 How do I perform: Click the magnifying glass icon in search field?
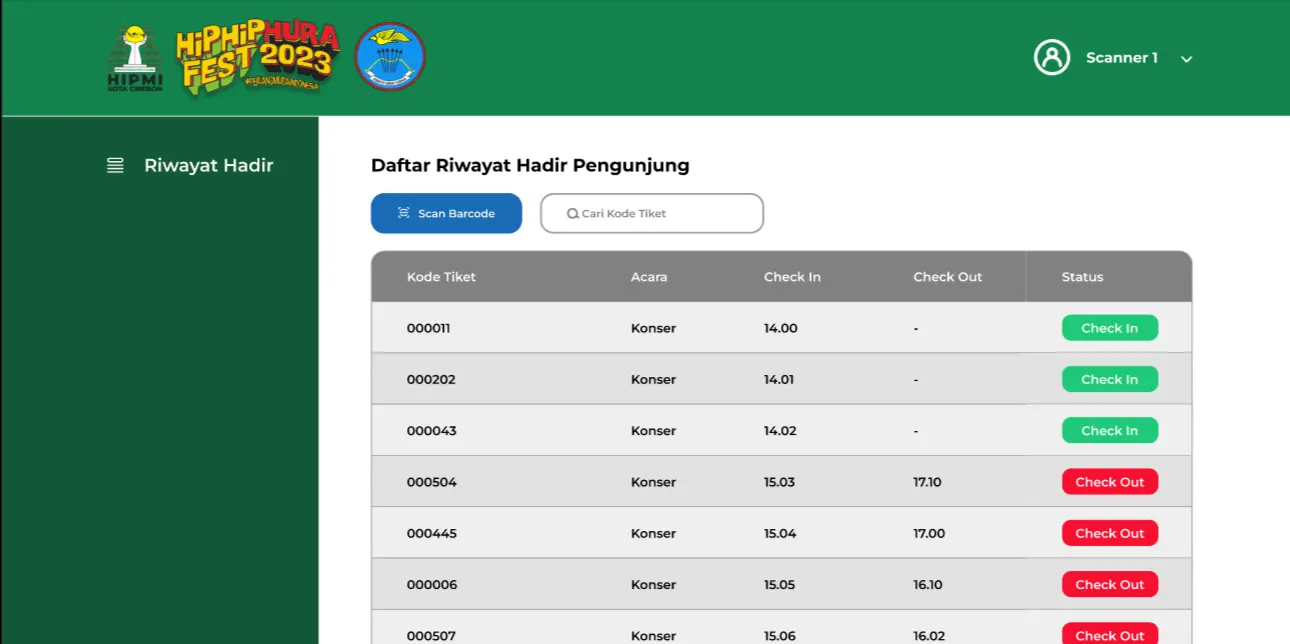[572, 213]
